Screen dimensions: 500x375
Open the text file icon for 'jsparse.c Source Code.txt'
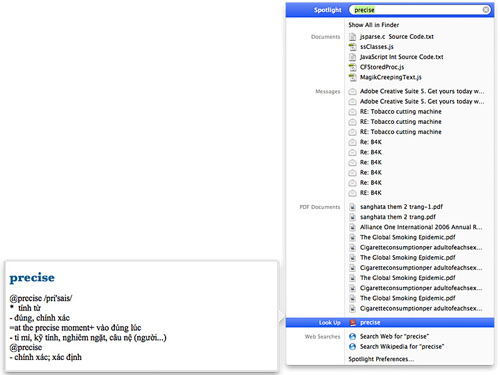[352, 37]
